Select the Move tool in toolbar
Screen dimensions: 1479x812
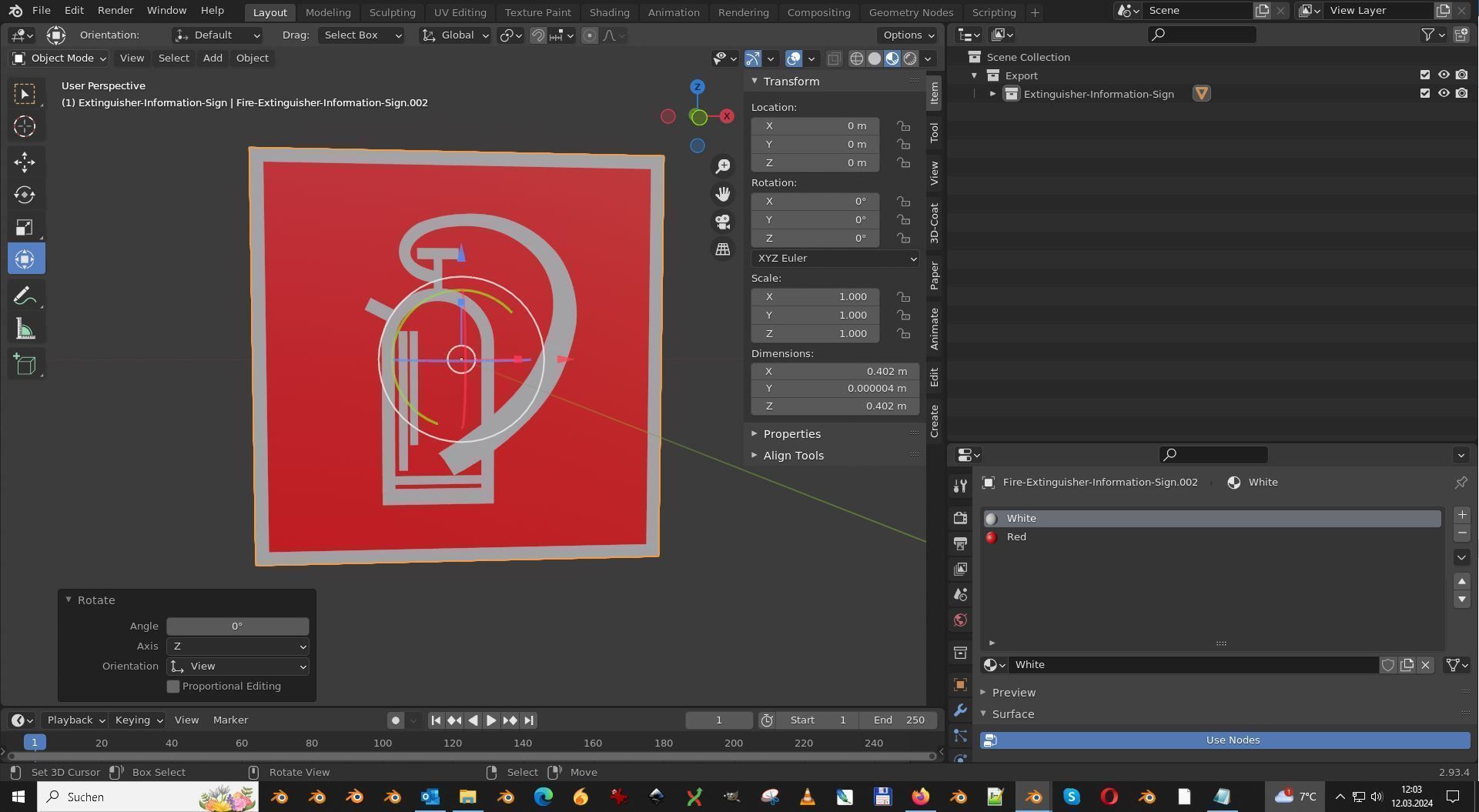[x=25, y=162]
